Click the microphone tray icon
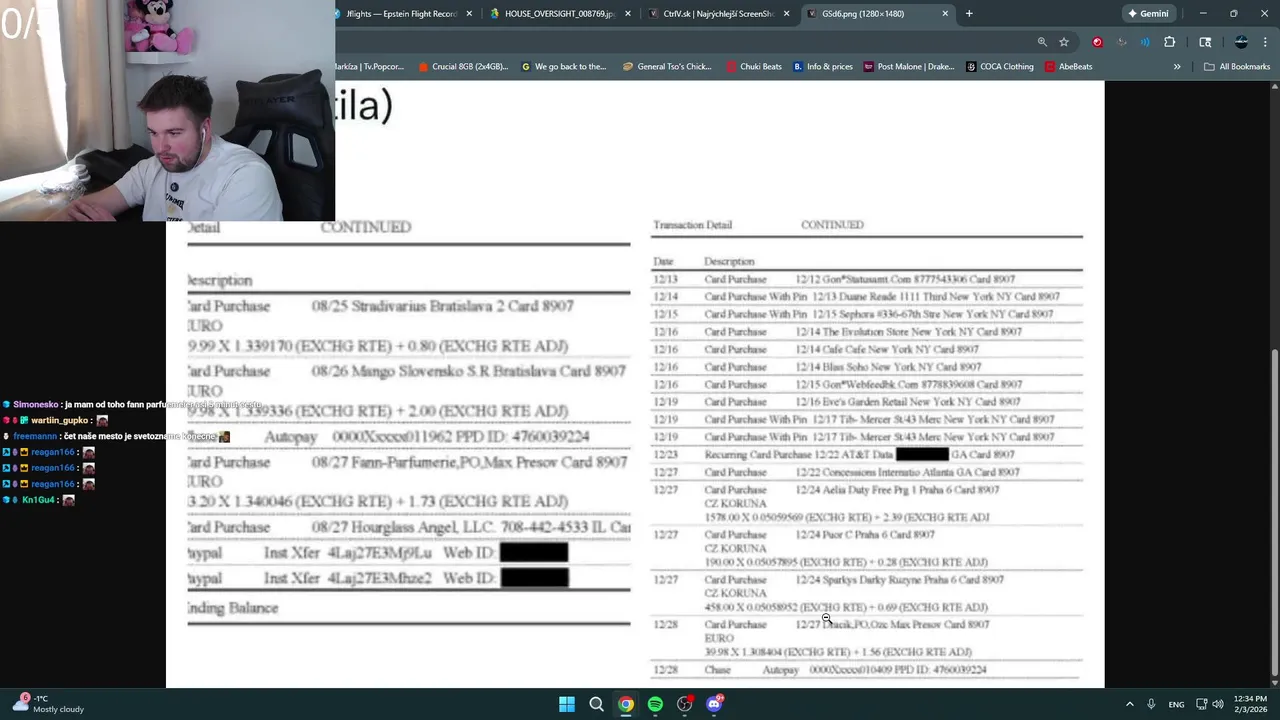Viewport: 1280px width, 720px height. tap(1151, 704)
